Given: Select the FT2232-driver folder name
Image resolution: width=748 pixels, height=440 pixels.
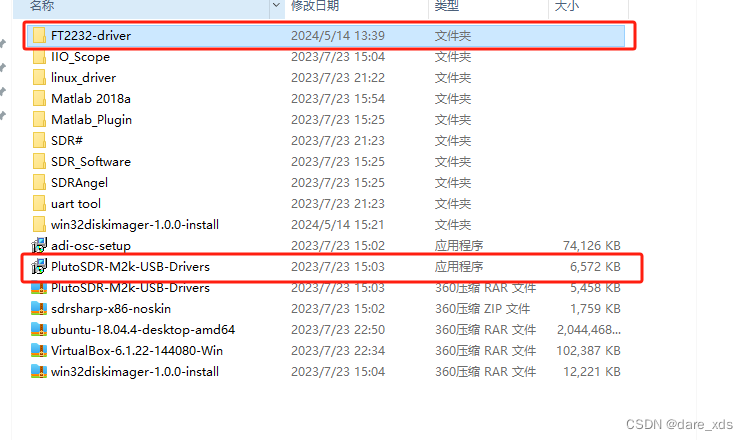Looking at the screenshot, I should point(91,36).
